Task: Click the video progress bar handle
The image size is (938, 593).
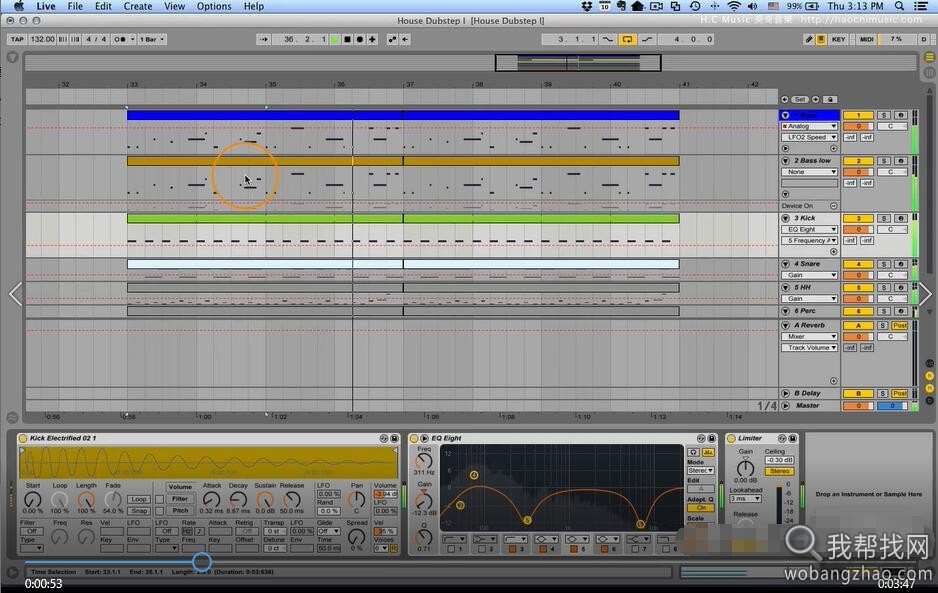Action: point(202,561)
